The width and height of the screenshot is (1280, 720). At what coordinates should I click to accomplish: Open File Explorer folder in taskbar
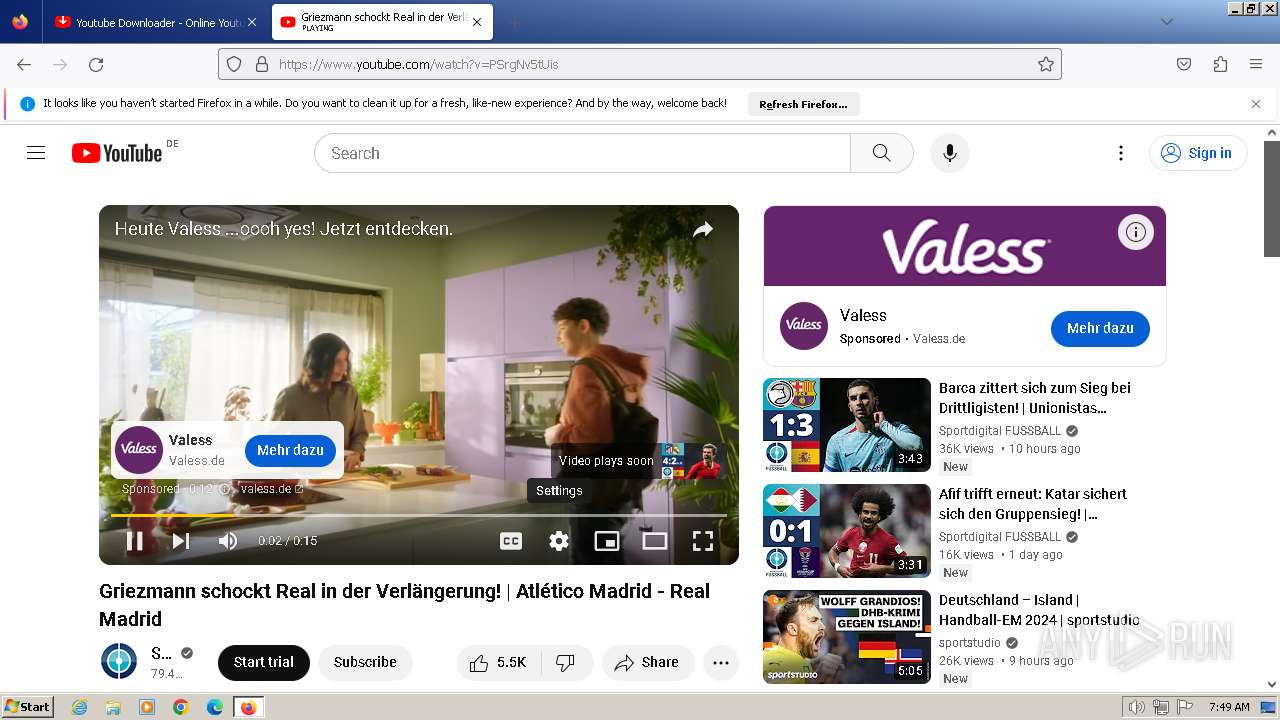[113, 707]
